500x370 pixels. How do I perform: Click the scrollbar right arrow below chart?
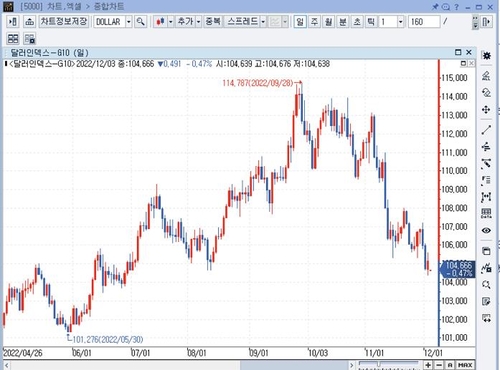click(x=351, y=365)
